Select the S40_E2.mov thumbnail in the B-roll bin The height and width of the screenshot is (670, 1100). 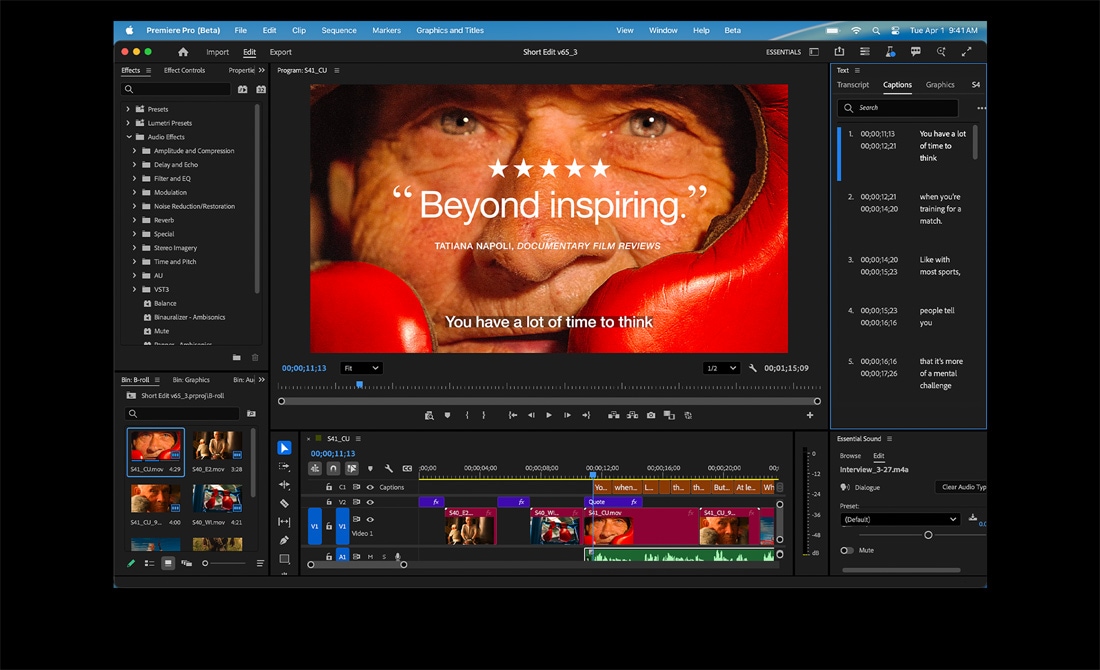coord(217,447)
